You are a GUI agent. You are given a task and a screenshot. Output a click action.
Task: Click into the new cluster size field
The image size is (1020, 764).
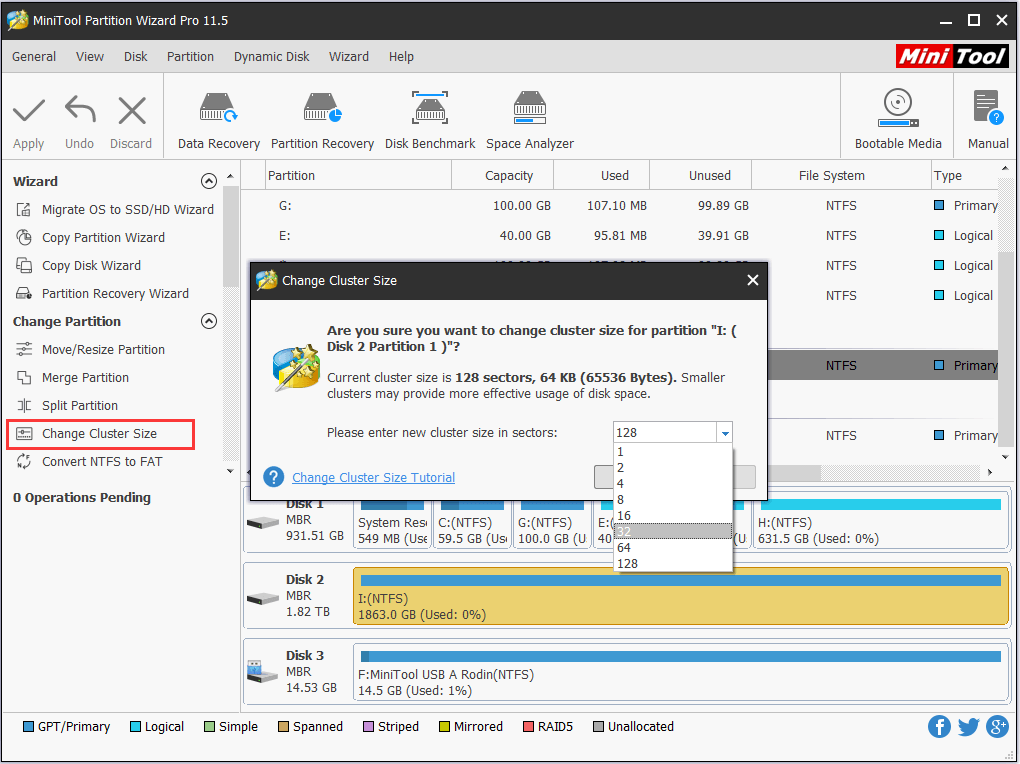click(665, 433)
